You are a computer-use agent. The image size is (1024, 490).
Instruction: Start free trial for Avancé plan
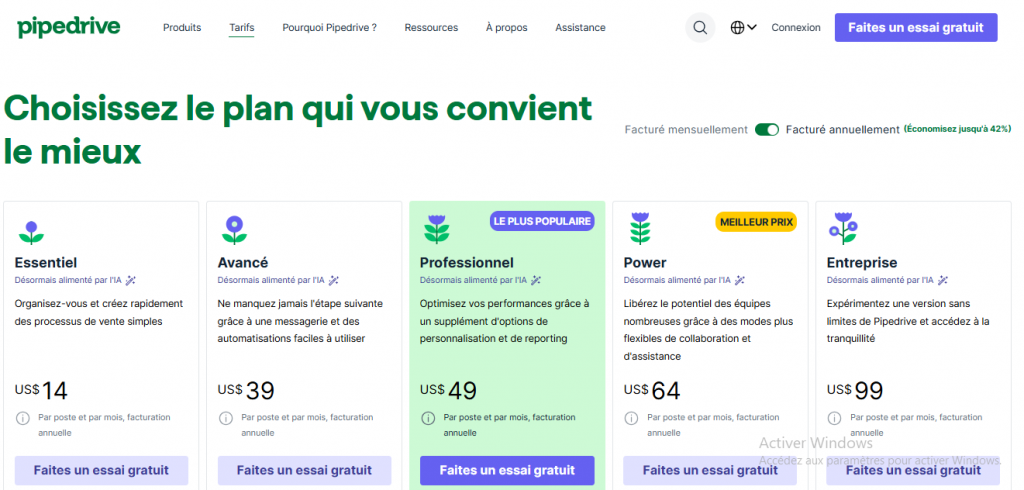tap(304, 470)
